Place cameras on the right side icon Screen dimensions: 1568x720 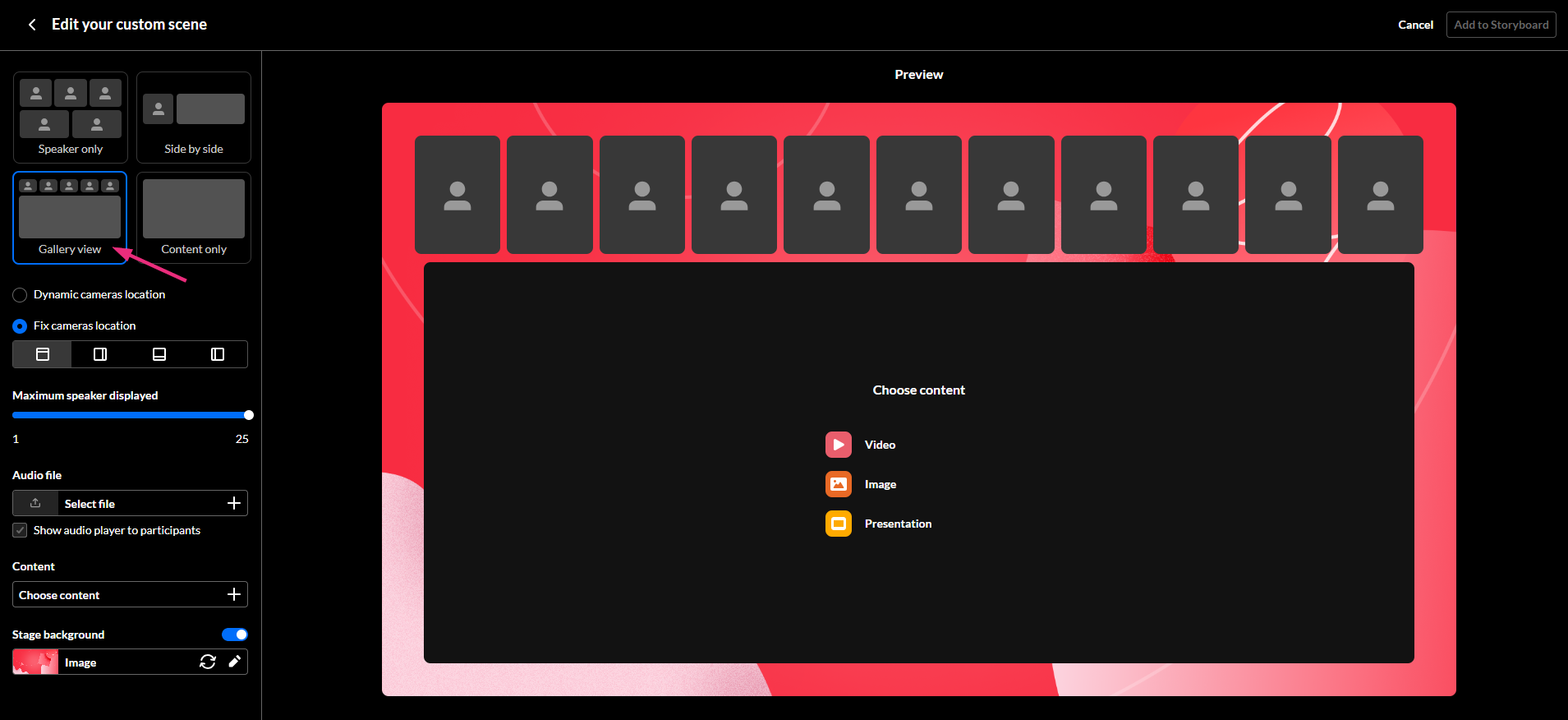100,354
